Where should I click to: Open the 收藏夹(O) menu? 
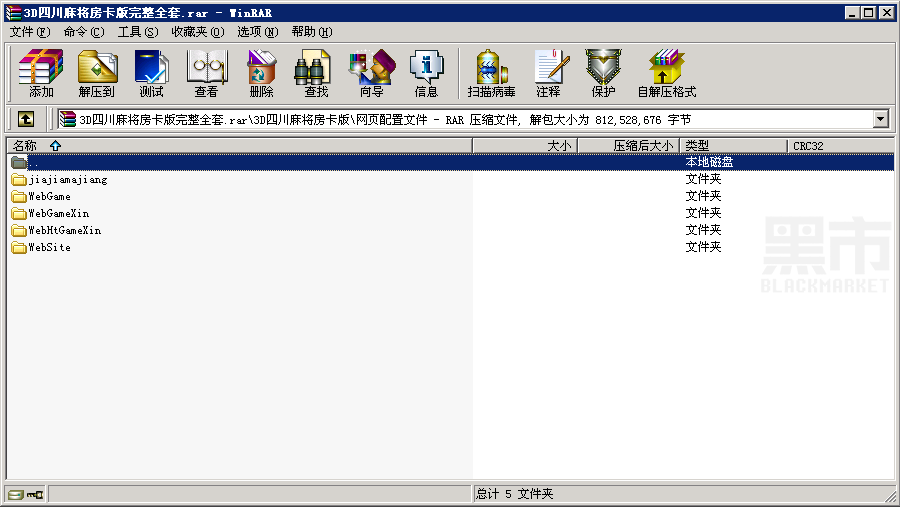pyautogui.click(x=198, y=32)
